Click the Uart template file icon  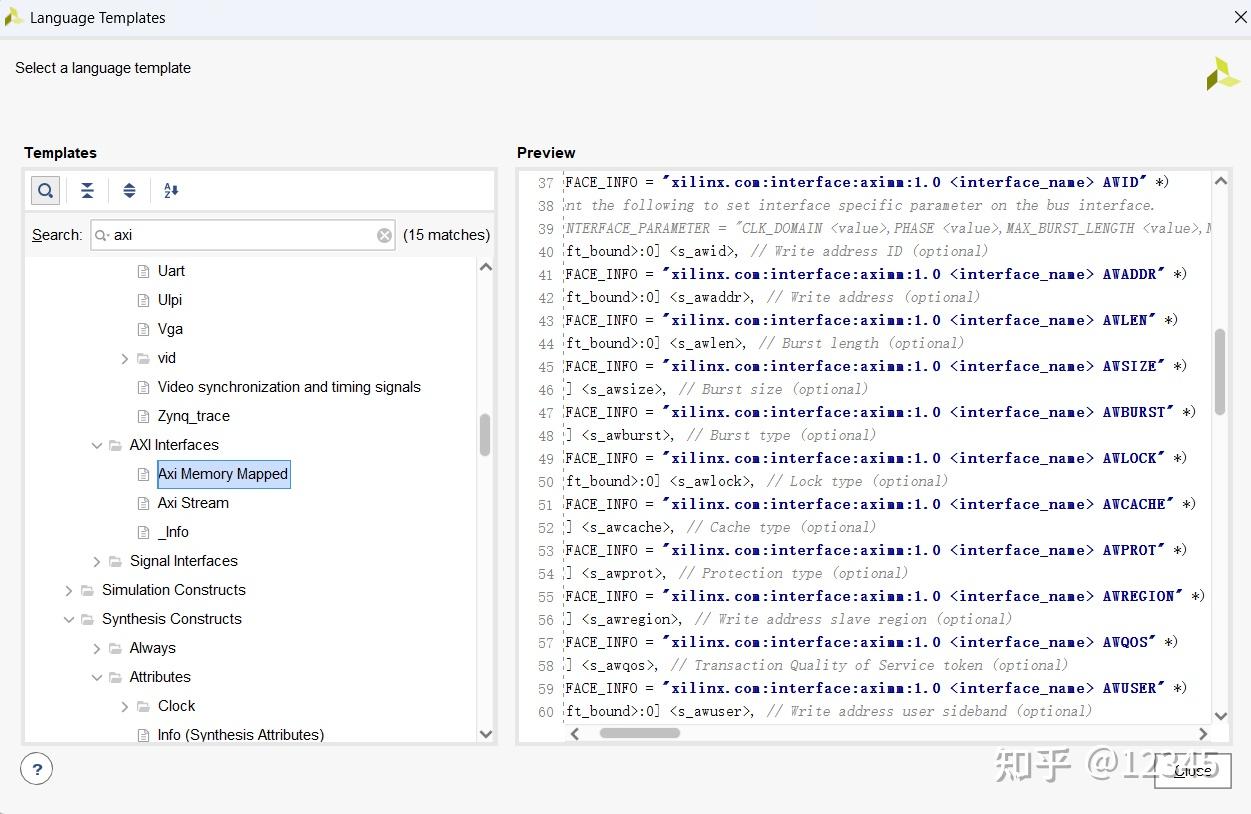[144, 271]
